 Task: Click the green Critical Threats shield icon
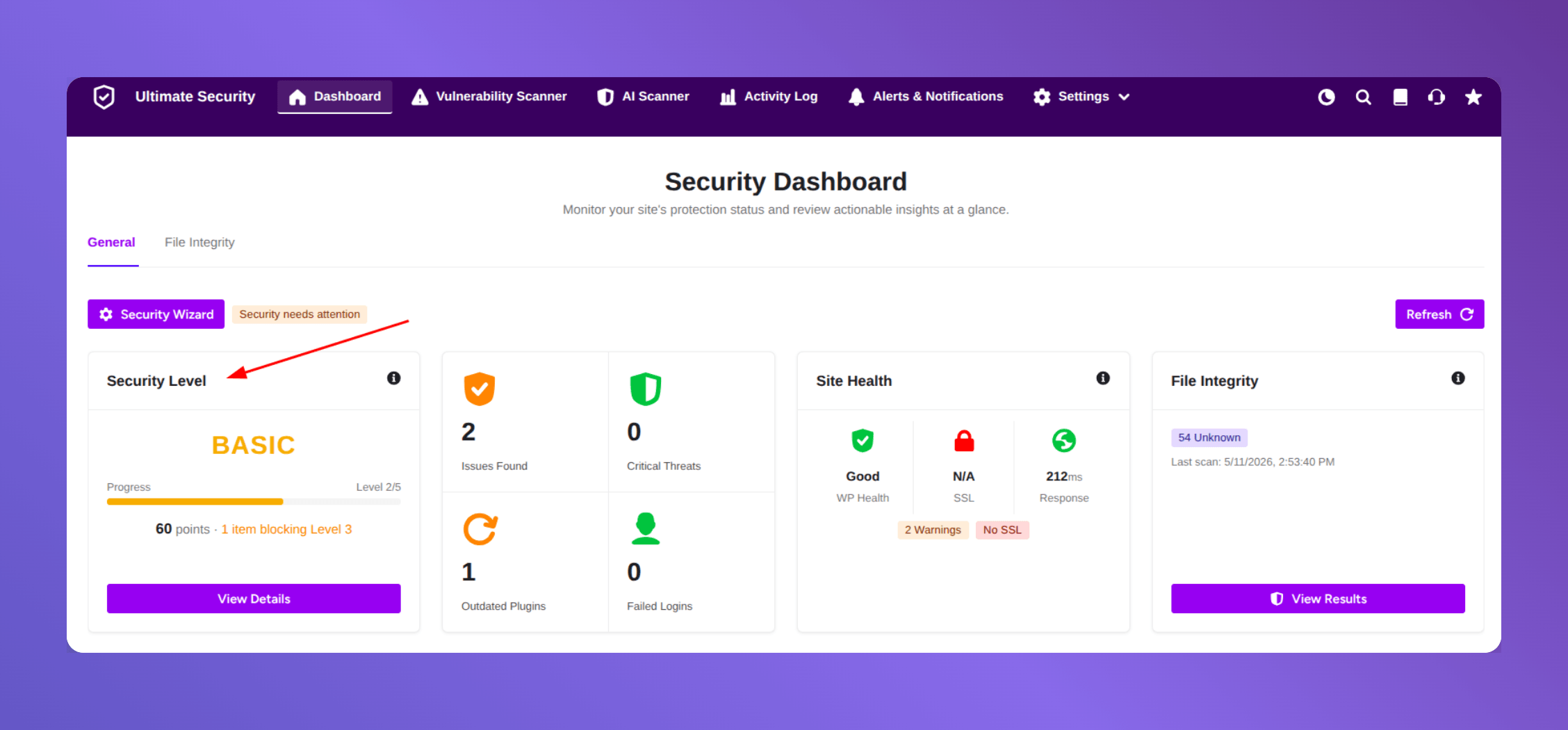point(646,389)
